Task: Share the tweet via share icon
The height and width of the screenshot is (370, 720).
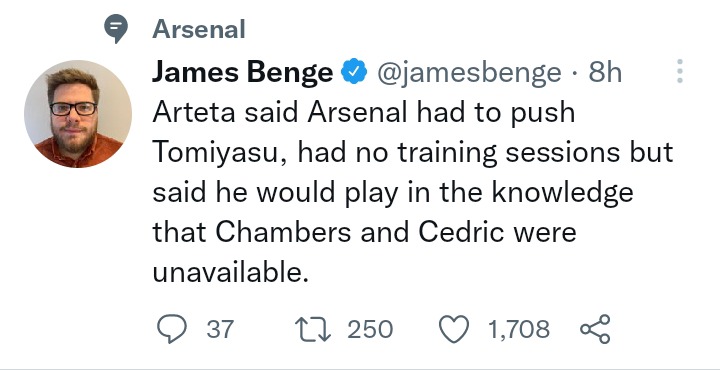Action: click(595, 329)
